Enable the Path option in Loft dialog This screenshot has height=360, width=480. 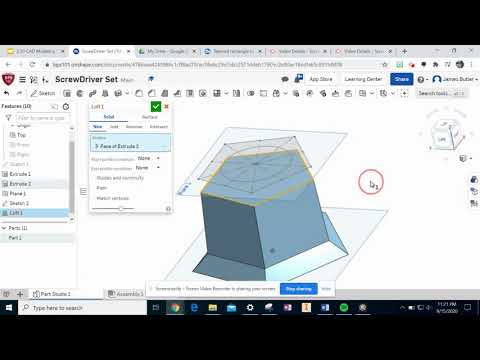[102, 188]
